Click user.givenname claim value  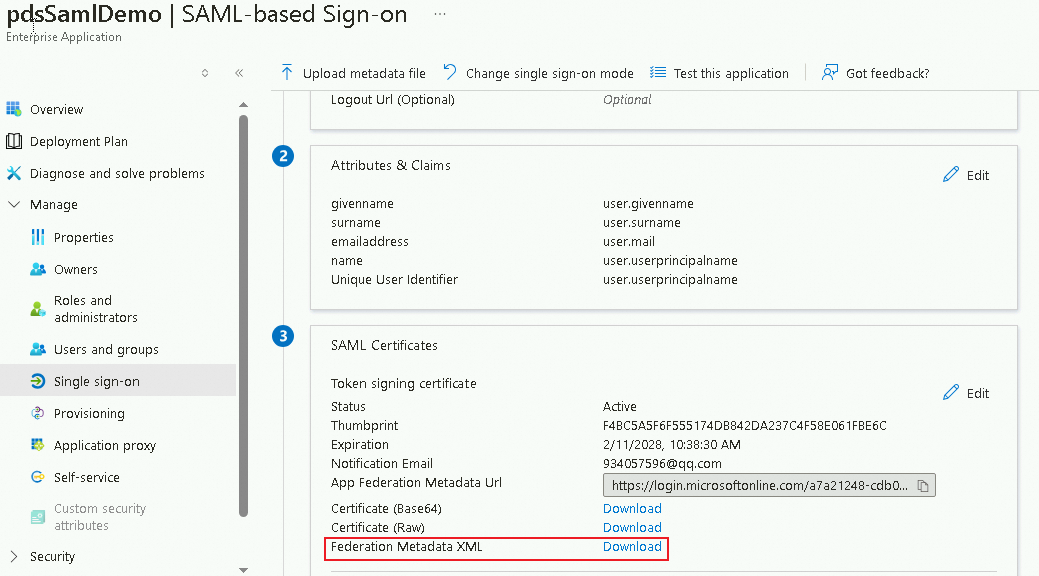click(648, 204)
